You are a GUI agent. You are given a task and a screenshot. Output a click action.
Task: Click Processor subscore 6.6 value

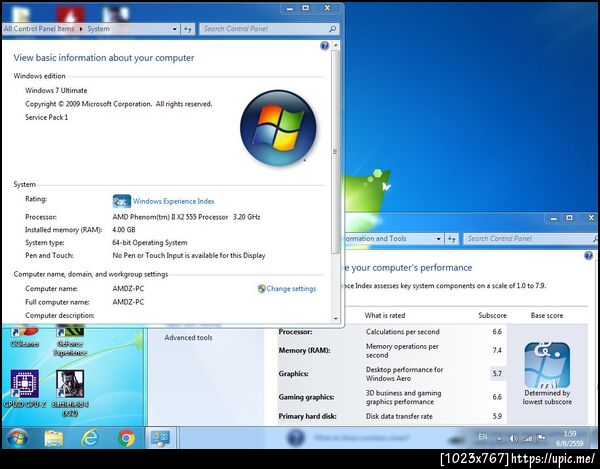pyautogui.click(x=497, y=332)
